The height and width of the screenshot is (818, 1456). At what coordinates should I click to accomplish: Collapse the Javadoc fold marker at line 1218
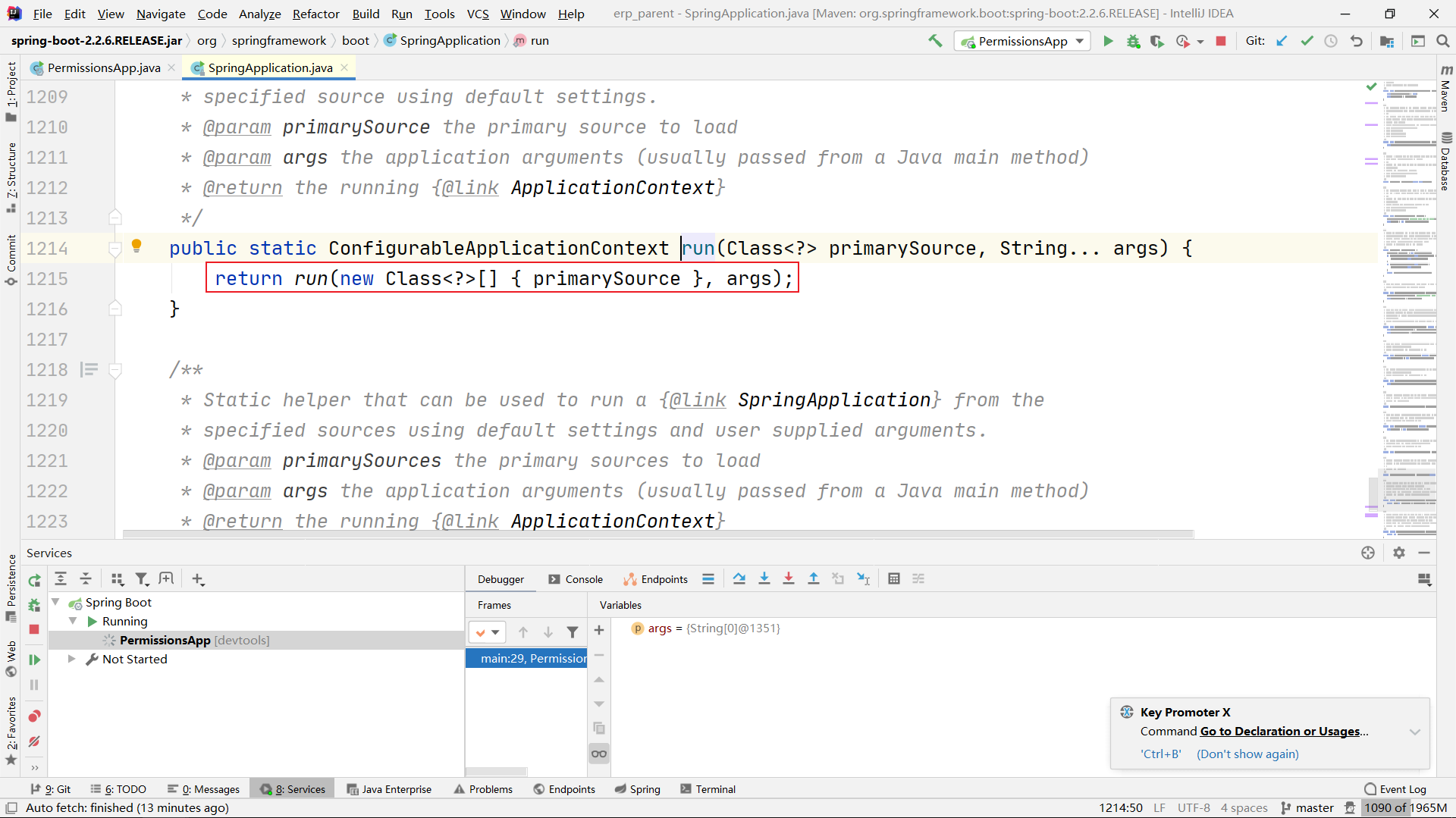tap(115, 370)
